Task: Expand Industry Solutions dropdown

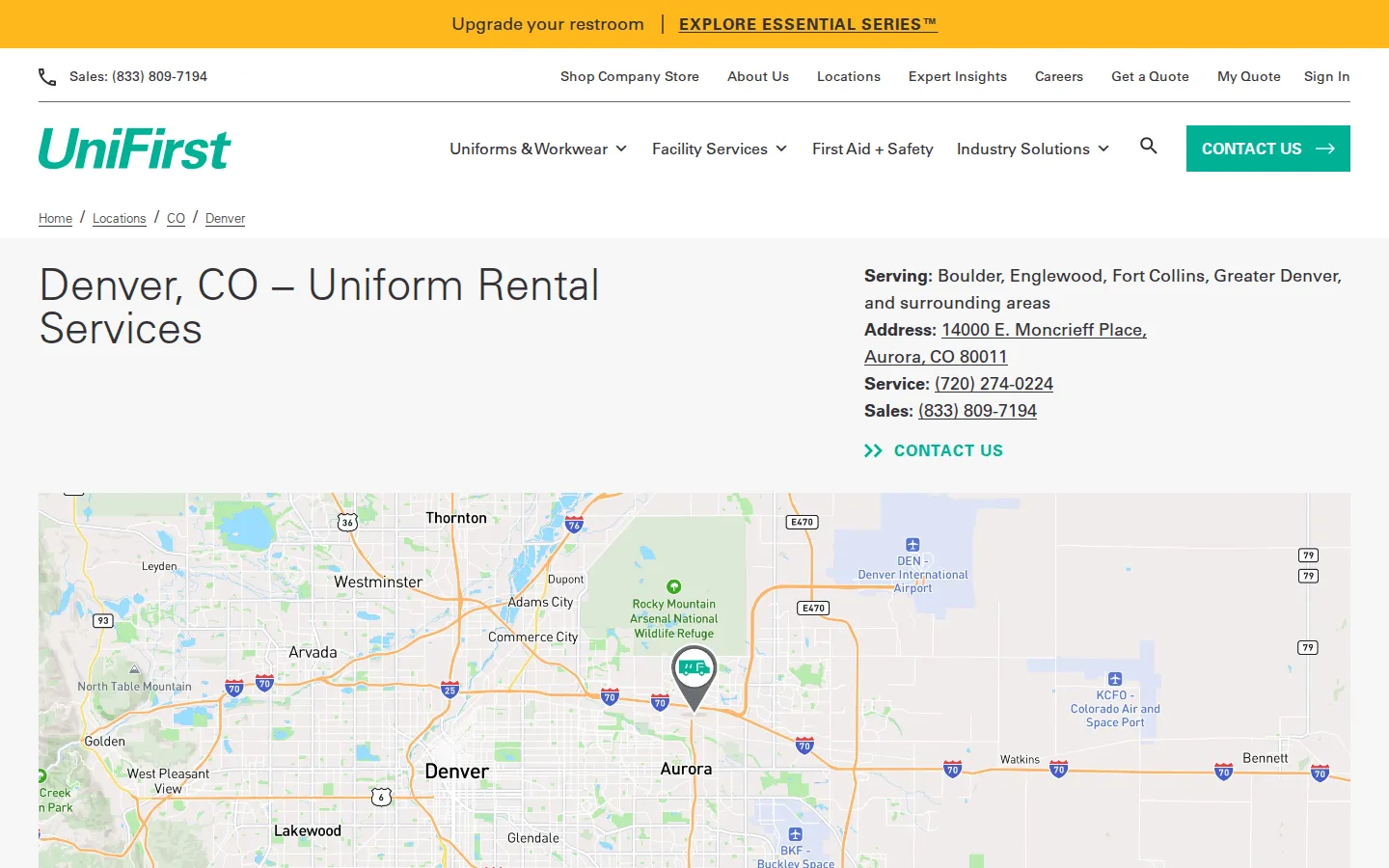Action: point(1033,149)
